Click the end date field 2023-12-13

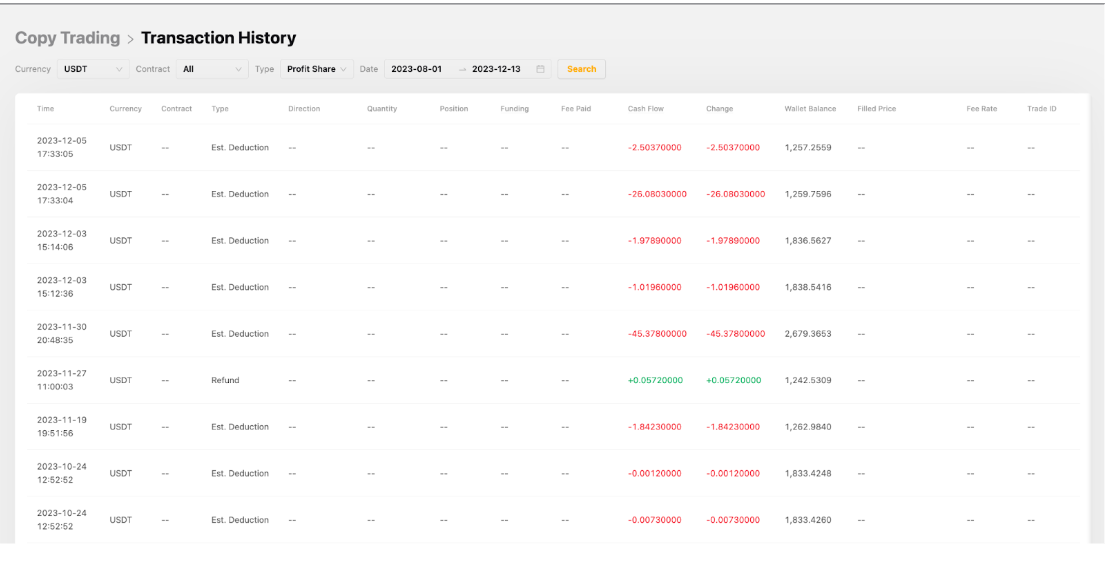pyautogui.click(x=496, y=69)
